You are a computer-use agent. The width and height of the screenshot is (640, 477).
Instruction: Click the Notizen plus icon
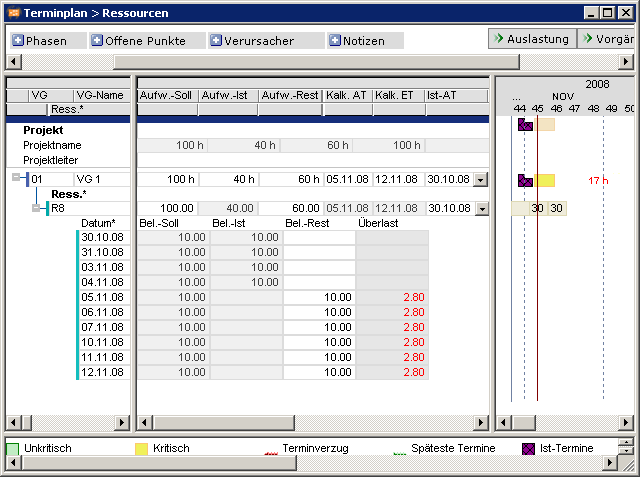[x=335, y=40]
